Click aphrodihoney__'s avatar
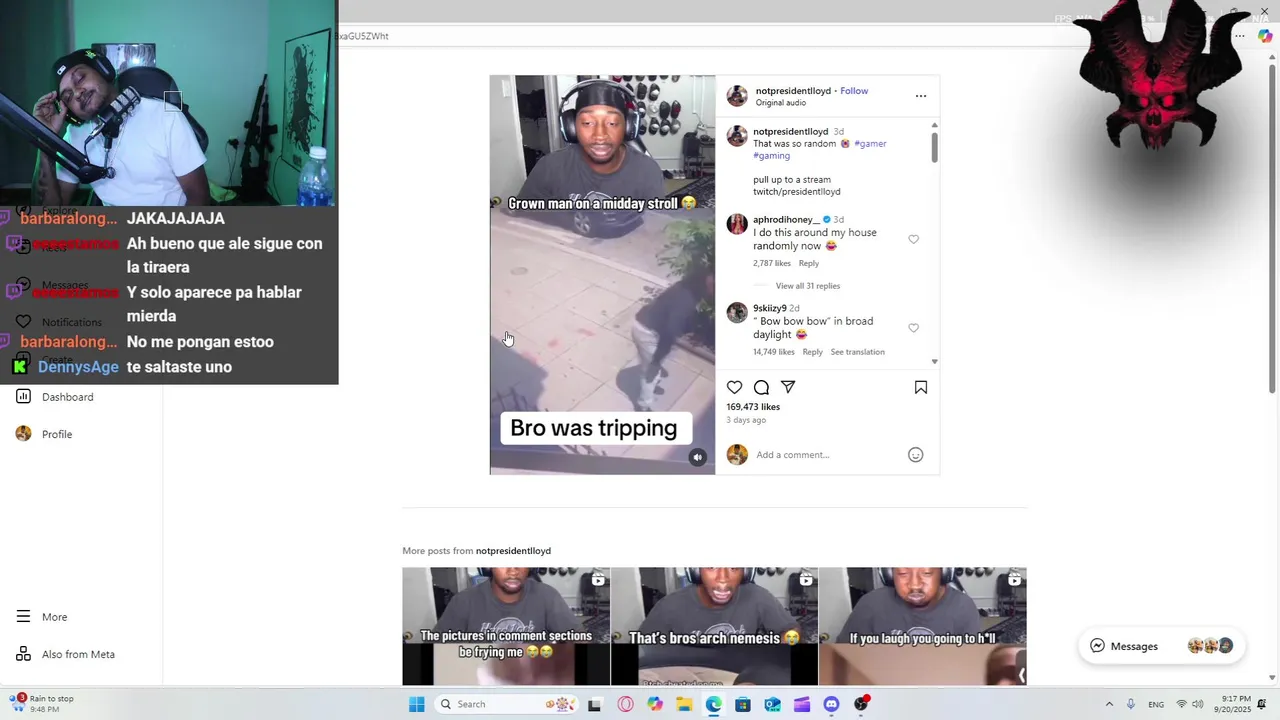This screenshot has height=720, width=1280. pyautogui.click(x=737, y=224)
